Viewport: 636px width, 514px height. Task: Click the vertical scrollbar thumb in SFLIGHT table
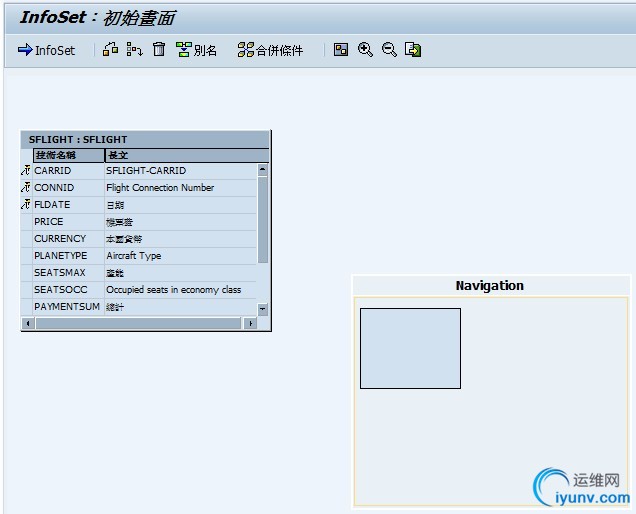(263, 219)
